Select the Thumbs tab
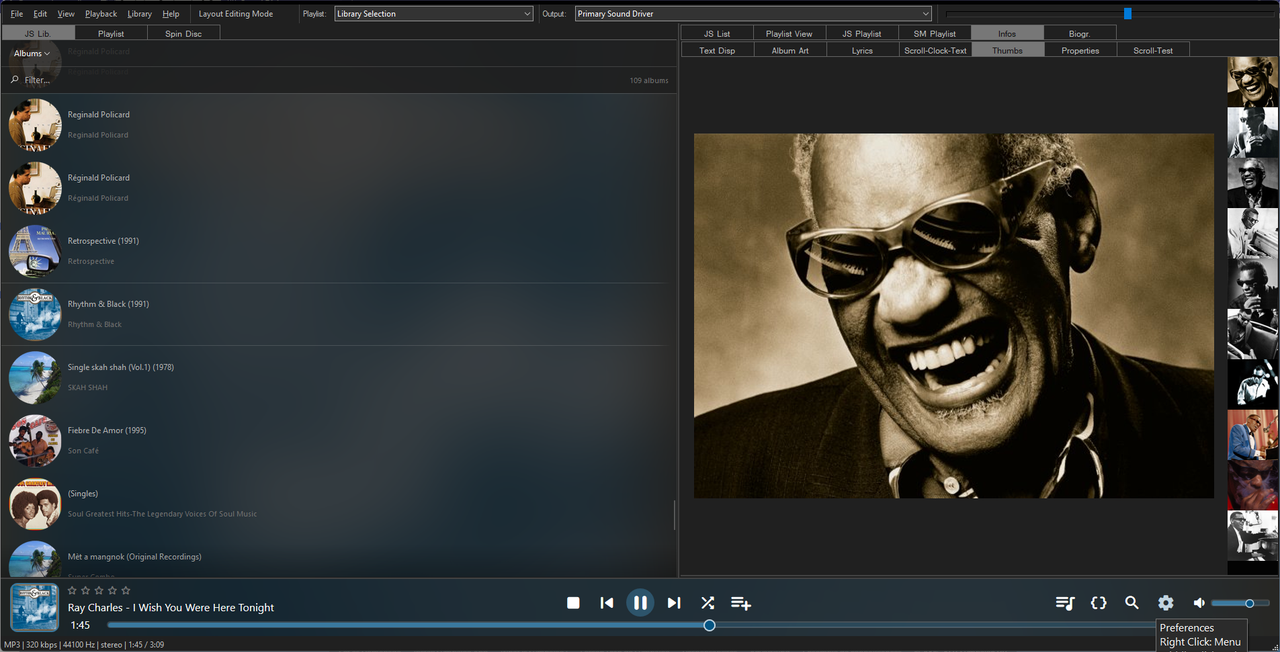This screenshot has height=652, width=1280. click(x=1007, y=50)
